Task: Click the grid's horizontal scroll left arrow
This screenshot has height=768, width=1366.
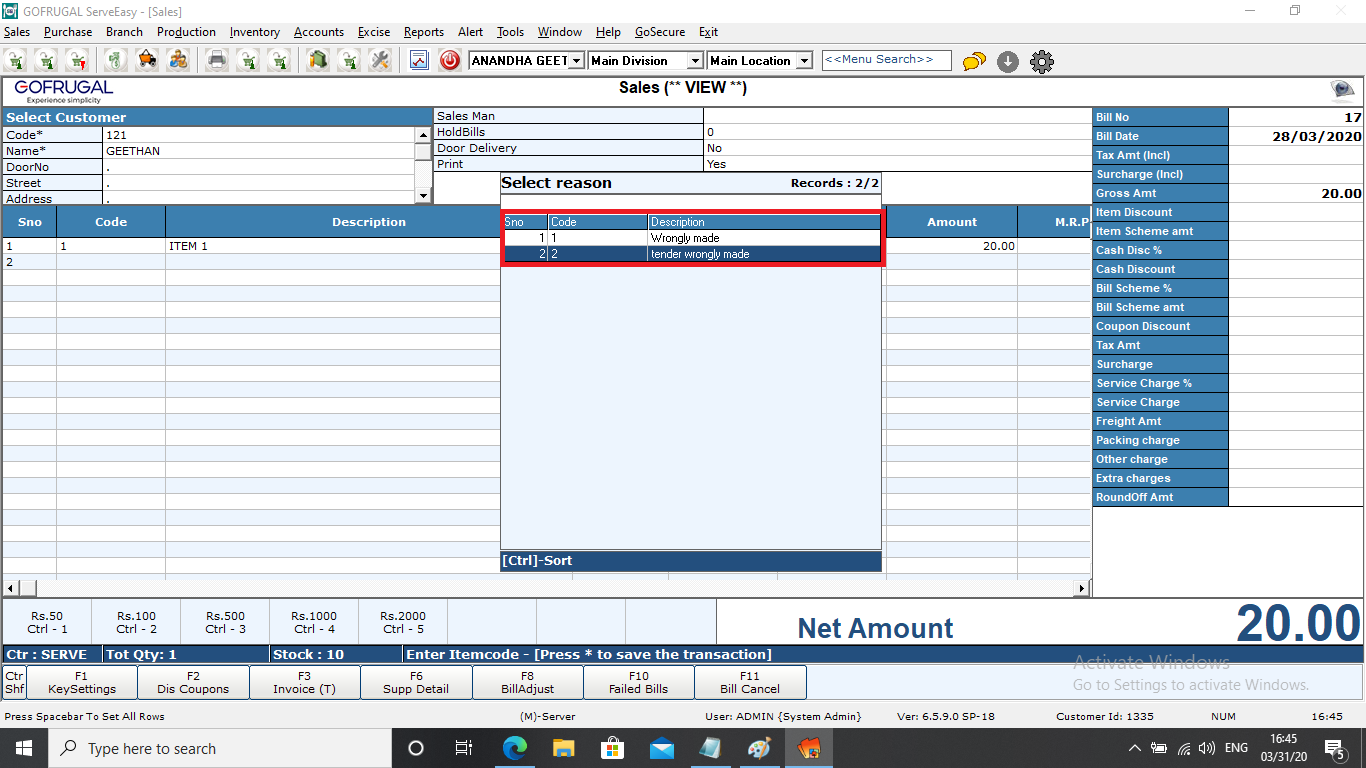Action: pos(11,588)
